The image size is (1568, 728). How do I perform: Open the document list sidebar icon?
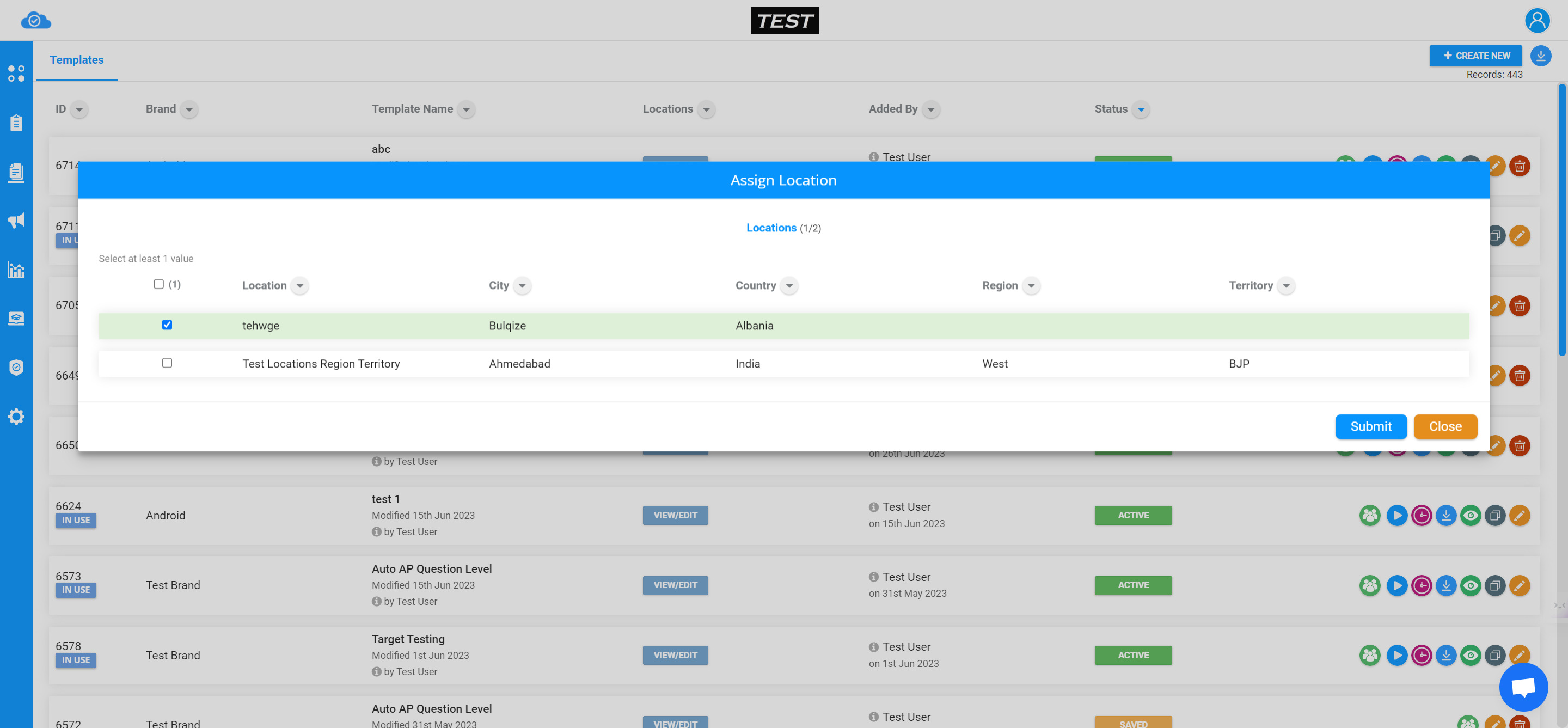(x=16, y=172)
